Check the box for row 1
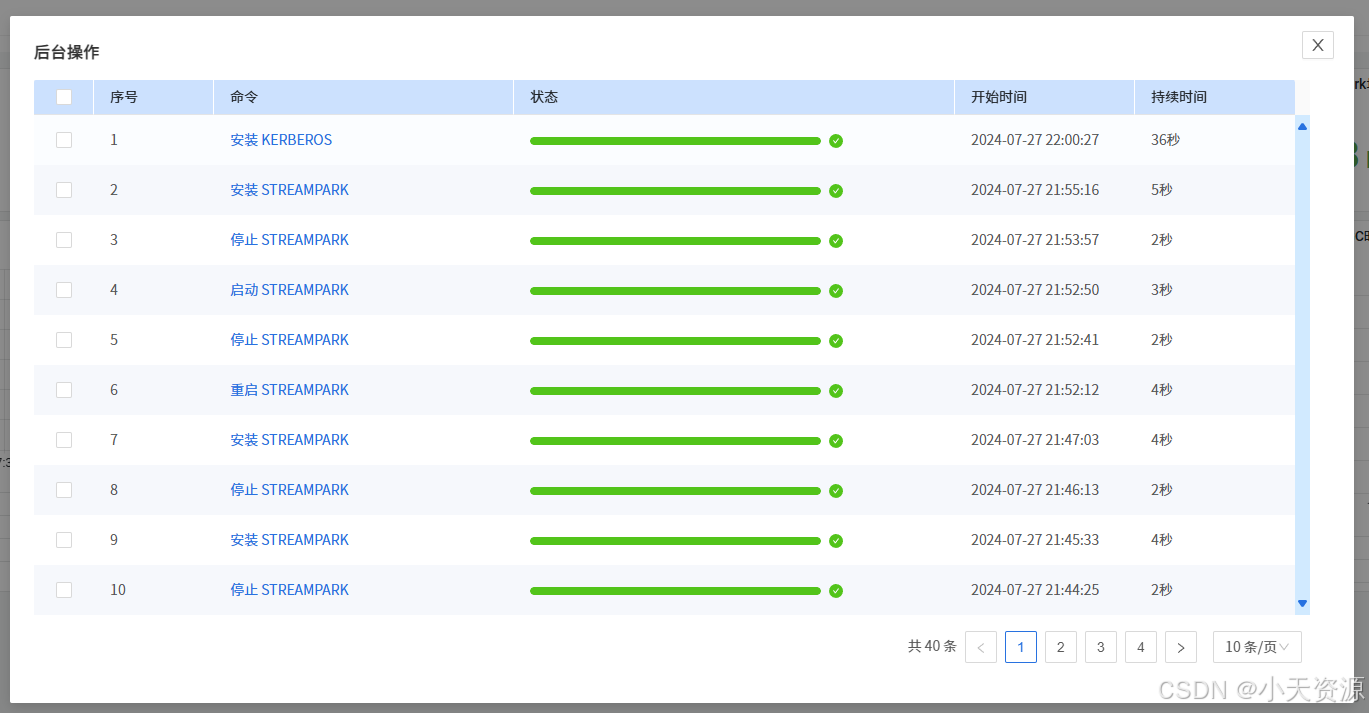The width and height of the screenshot is (1369, 713). (x=64, y=140)
